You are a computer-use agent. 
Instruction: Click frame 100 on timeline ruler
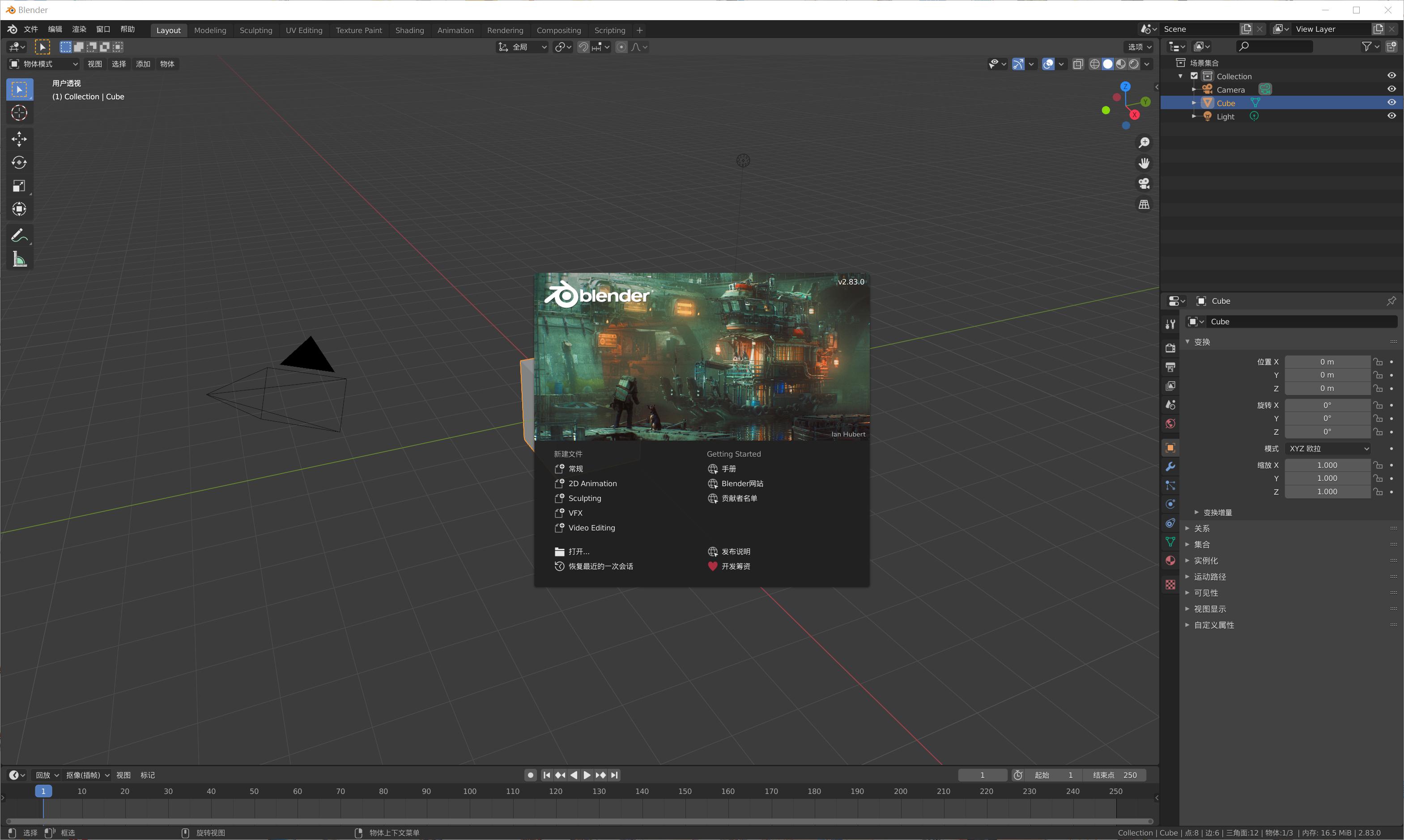point(469,791)
